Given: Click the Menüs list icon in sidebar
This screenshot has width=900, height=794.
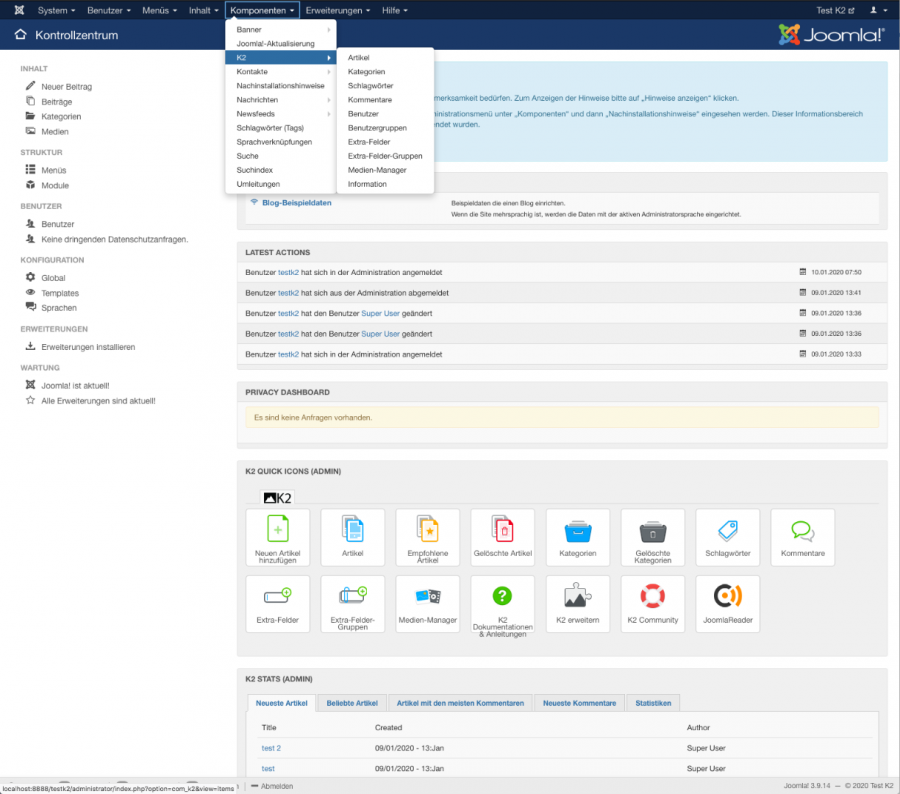Looking at the screenshot, I should 30,169.
